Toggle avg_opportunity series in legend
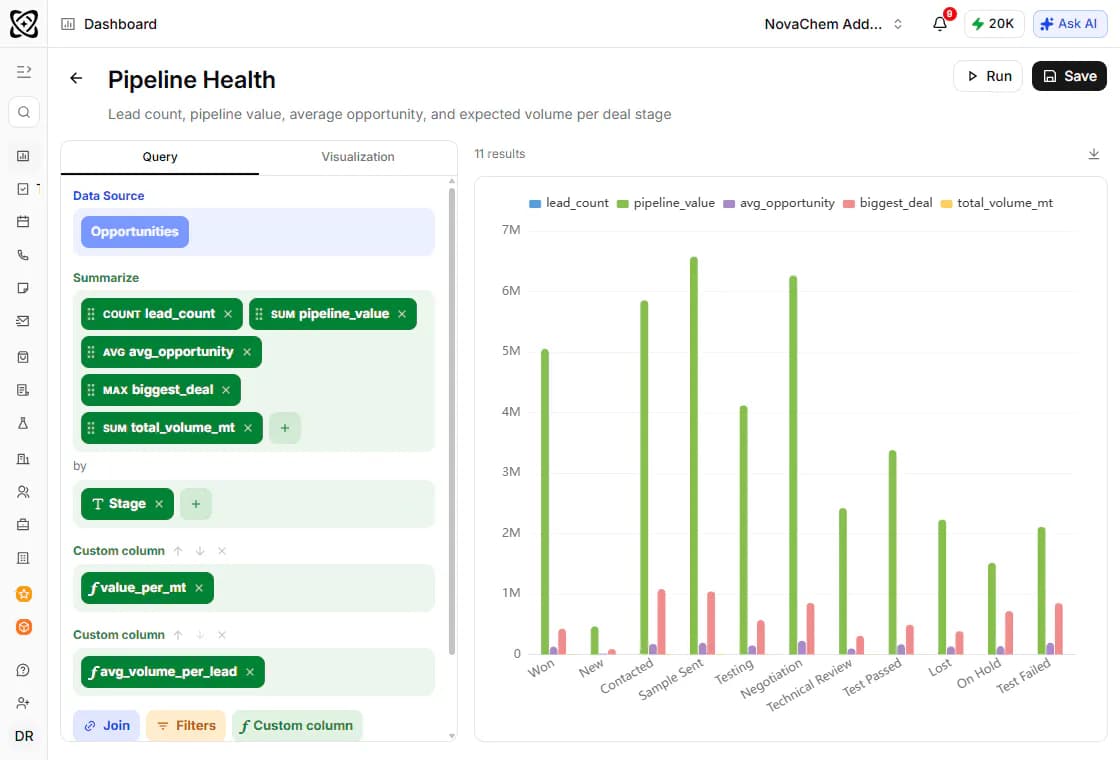 click(x=779, y=203)
